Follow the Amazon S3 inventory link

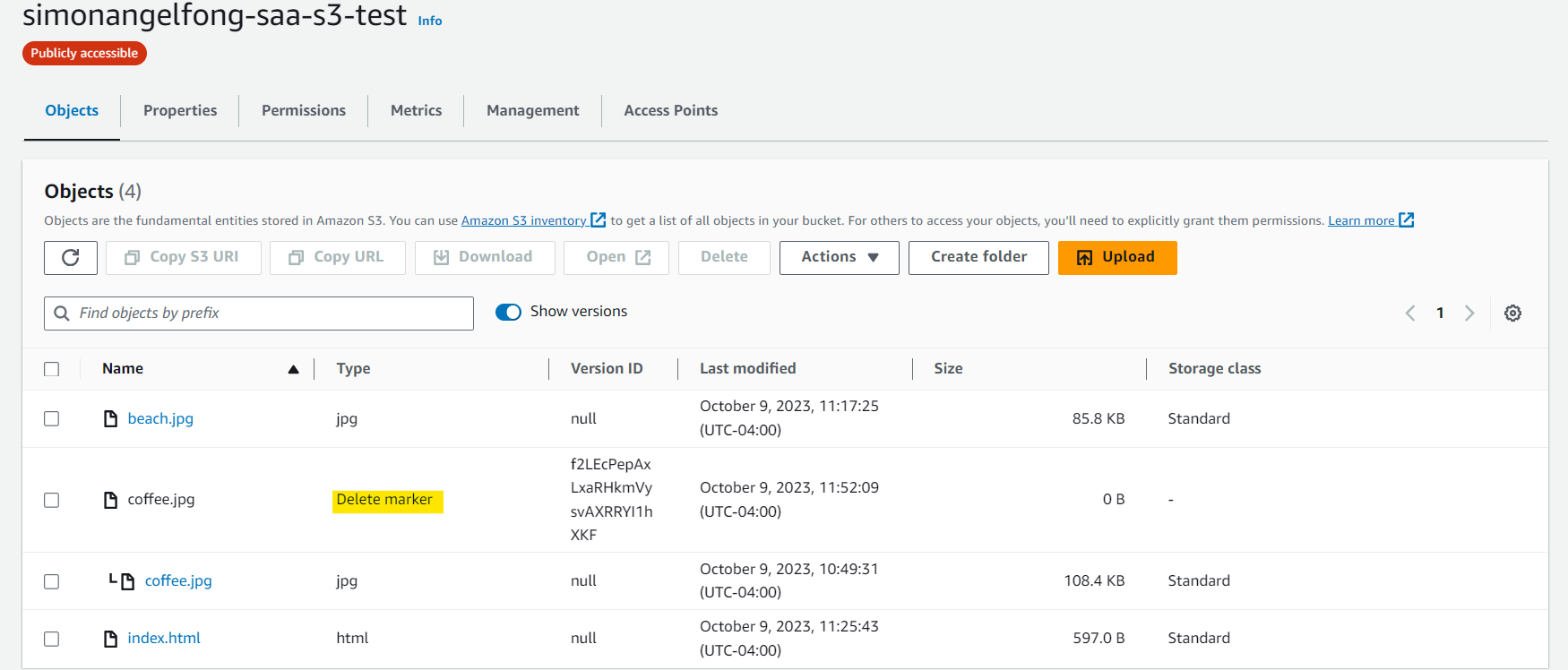[x=524, y=220]
